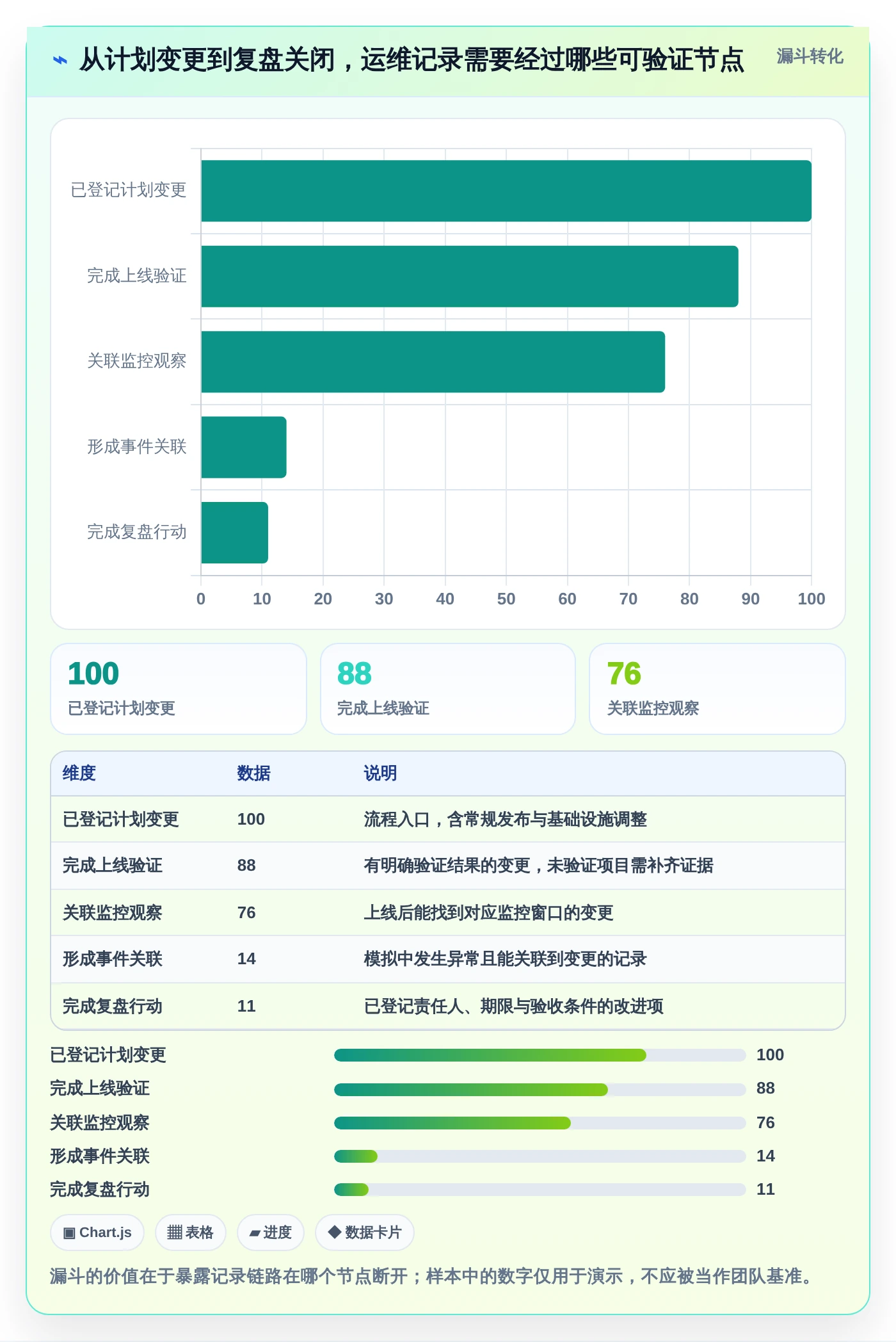This screenshot has width=896, height=1342.
Task: Click chart y-axis label 形成事件关联
Action: coord(137,447)
